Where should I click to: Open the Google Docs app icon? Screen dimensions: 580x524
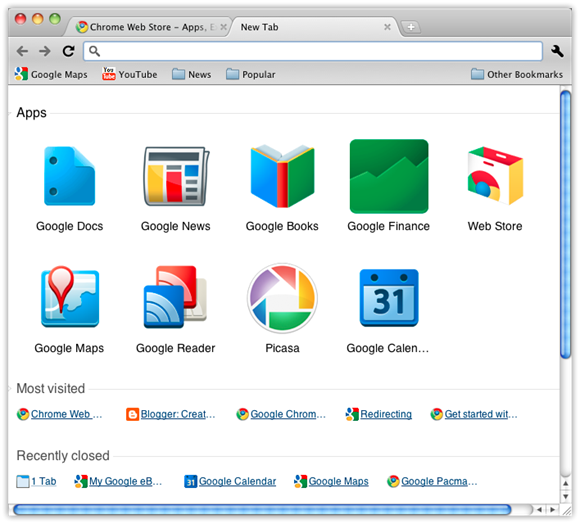[x=70, y=176]
